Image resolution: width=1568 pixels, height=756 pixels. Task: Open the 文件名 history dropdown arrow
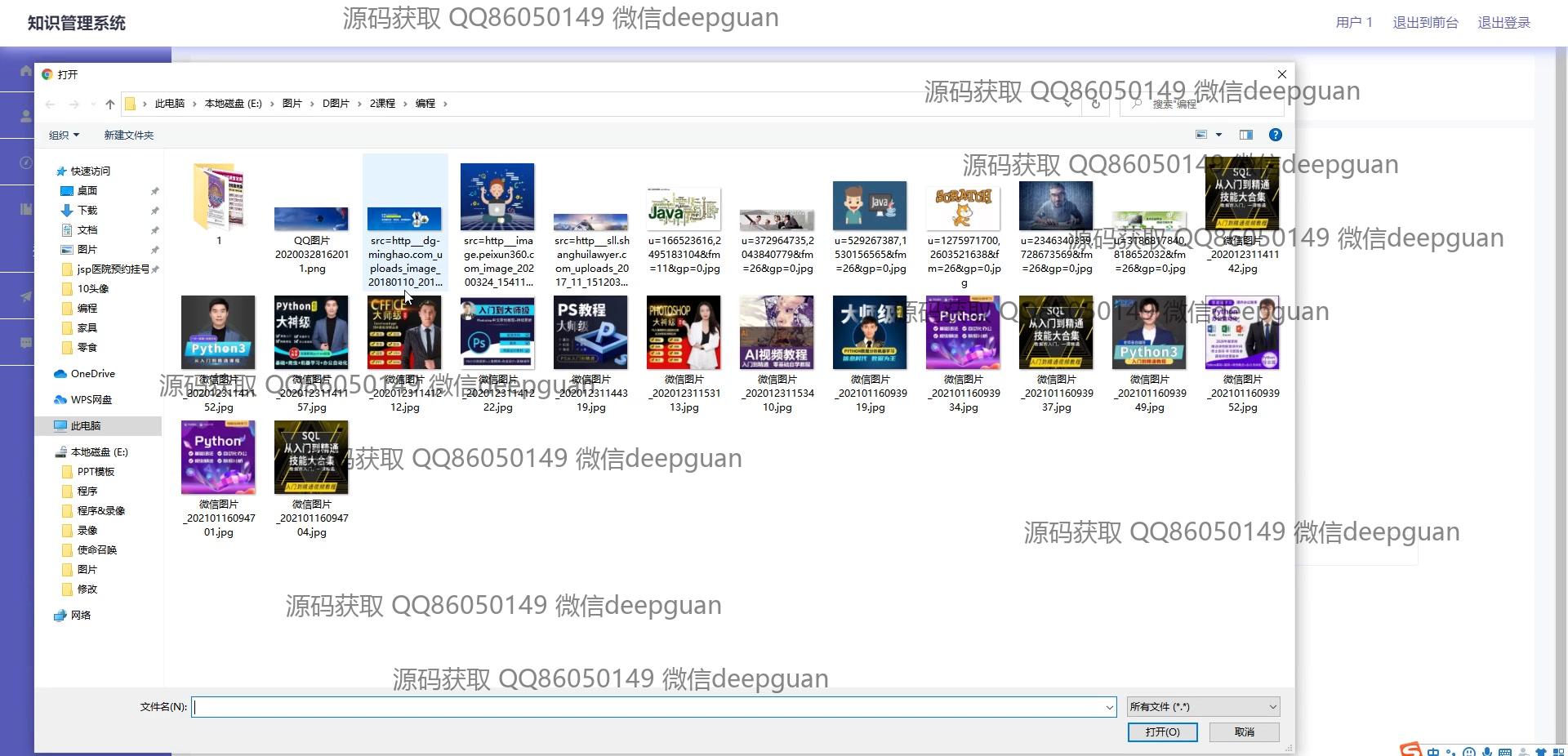tap(1109, 707)
